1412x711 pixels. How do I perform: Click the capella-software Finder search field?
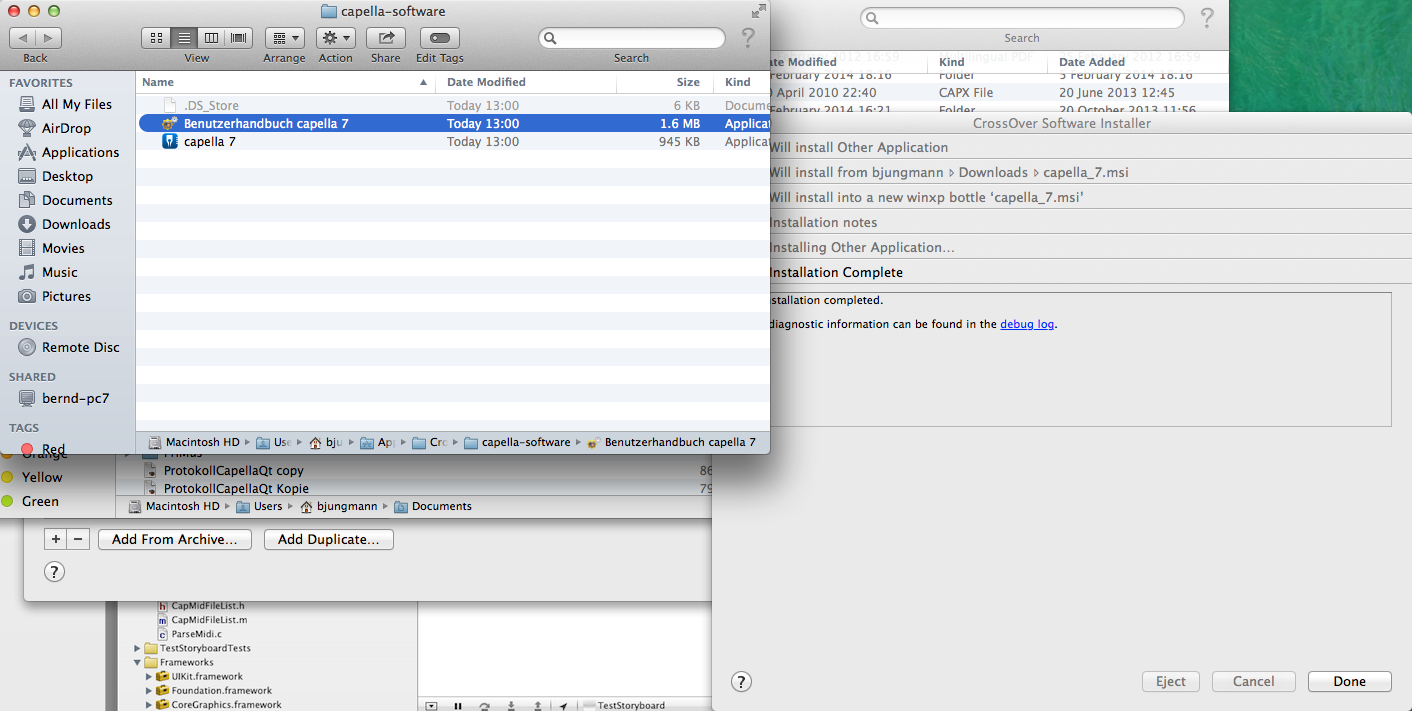(632, 38)
